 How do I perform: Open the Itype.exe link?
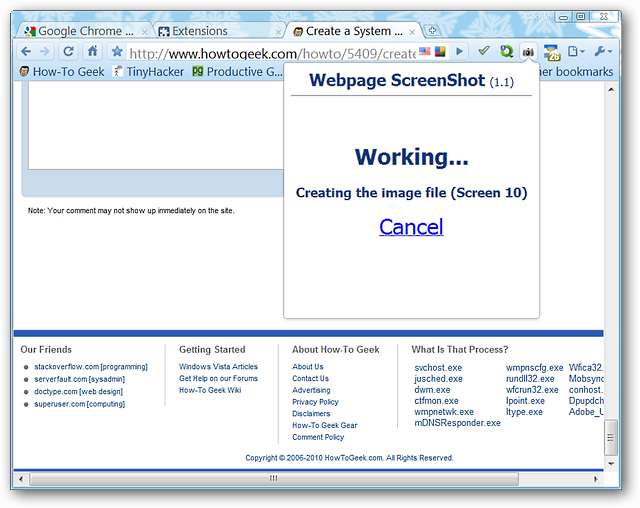tap(524, 412)
